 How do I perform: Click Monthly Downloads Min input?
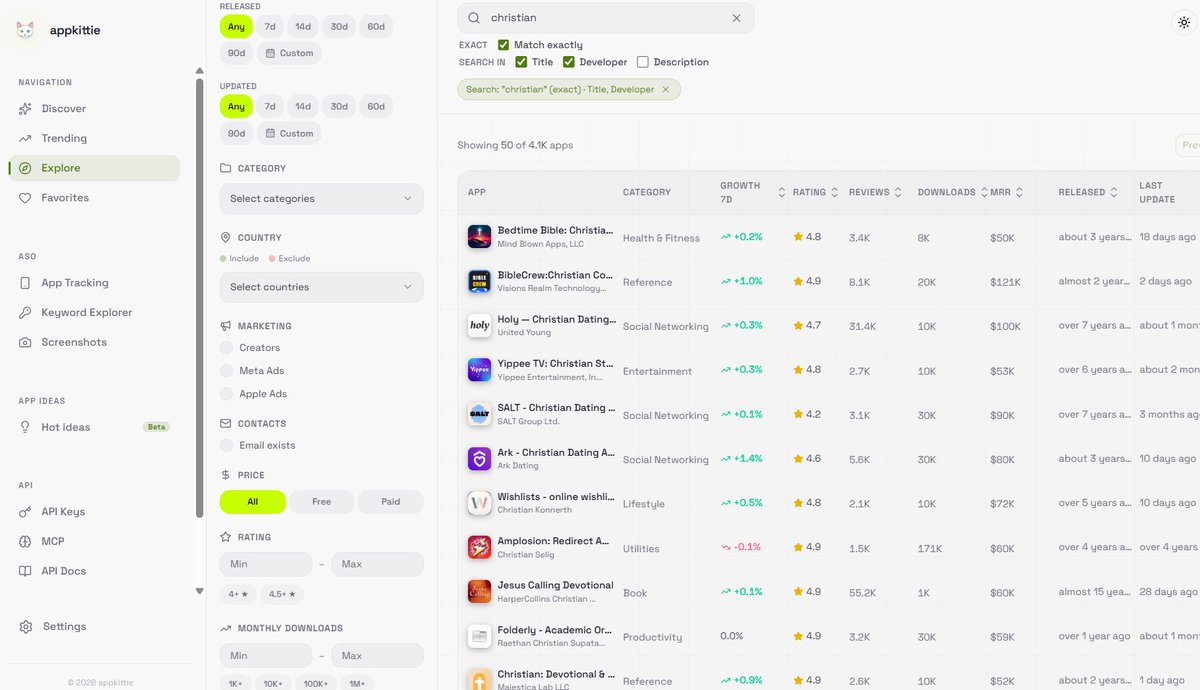click(266, 656)
